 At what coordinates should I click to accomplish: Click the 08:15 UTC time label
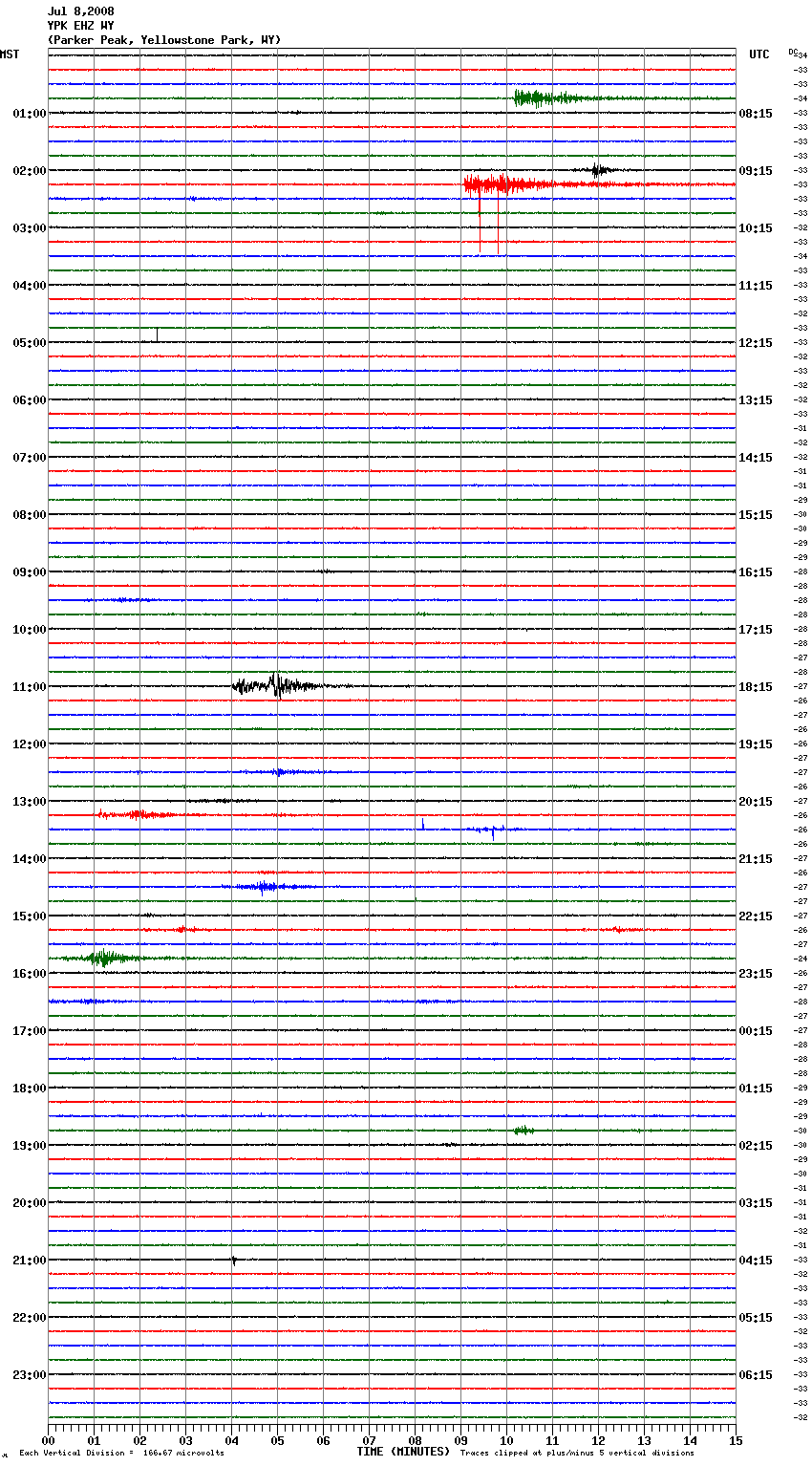[756, 114]
